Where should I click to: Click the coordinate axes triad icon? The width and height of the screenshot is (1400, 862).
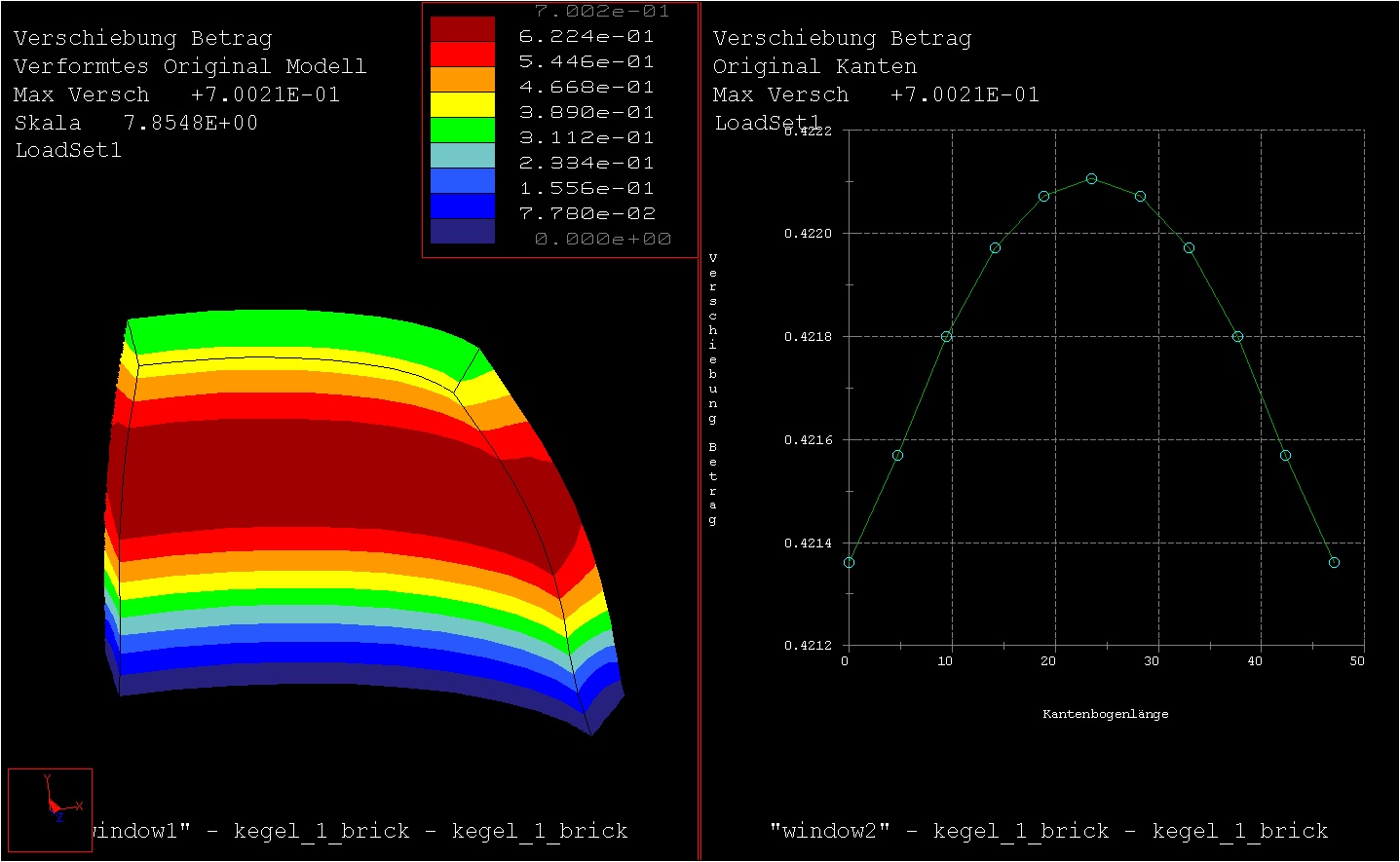coord(51,810)
